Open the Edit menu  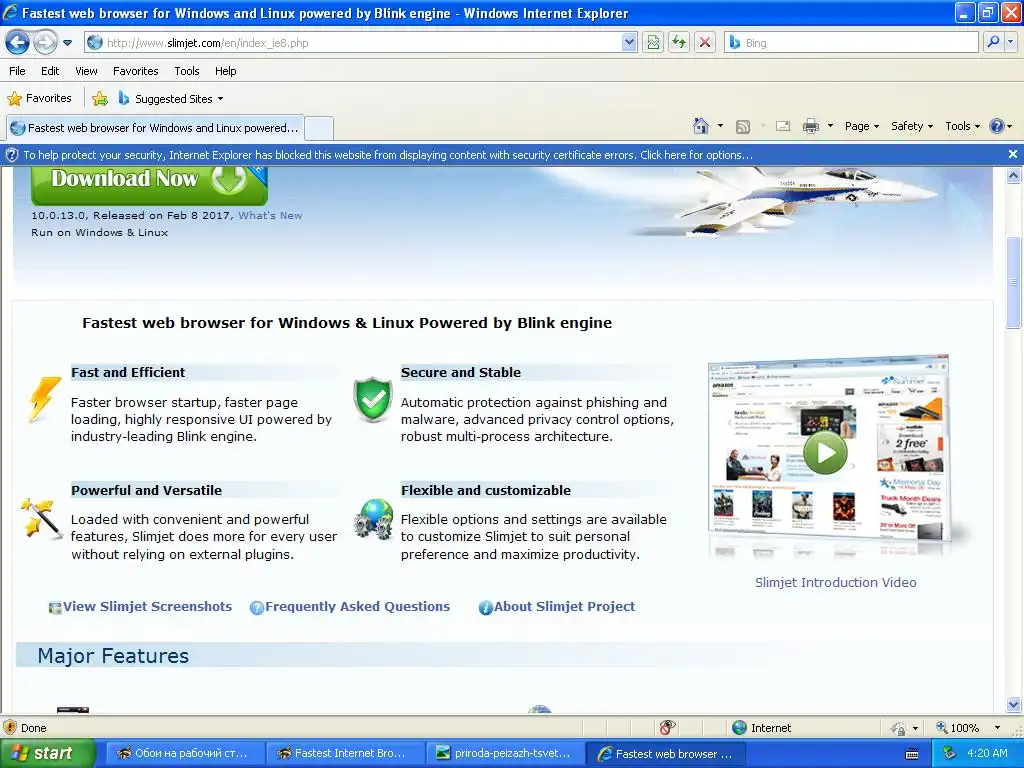[50, 71]
